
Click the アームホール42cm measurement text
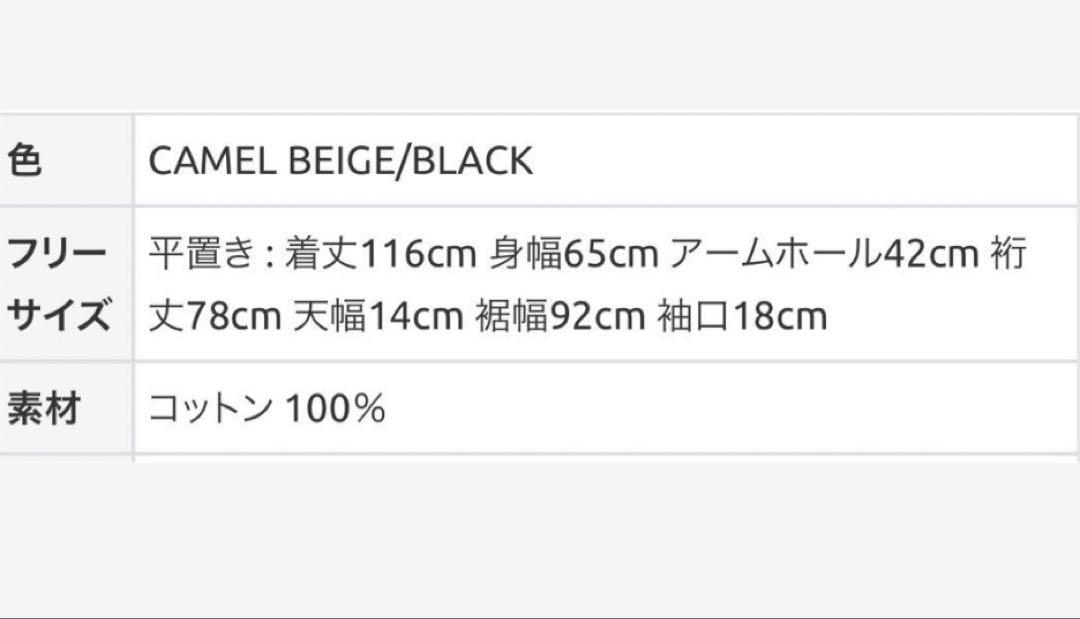click(x=824, y=253)
